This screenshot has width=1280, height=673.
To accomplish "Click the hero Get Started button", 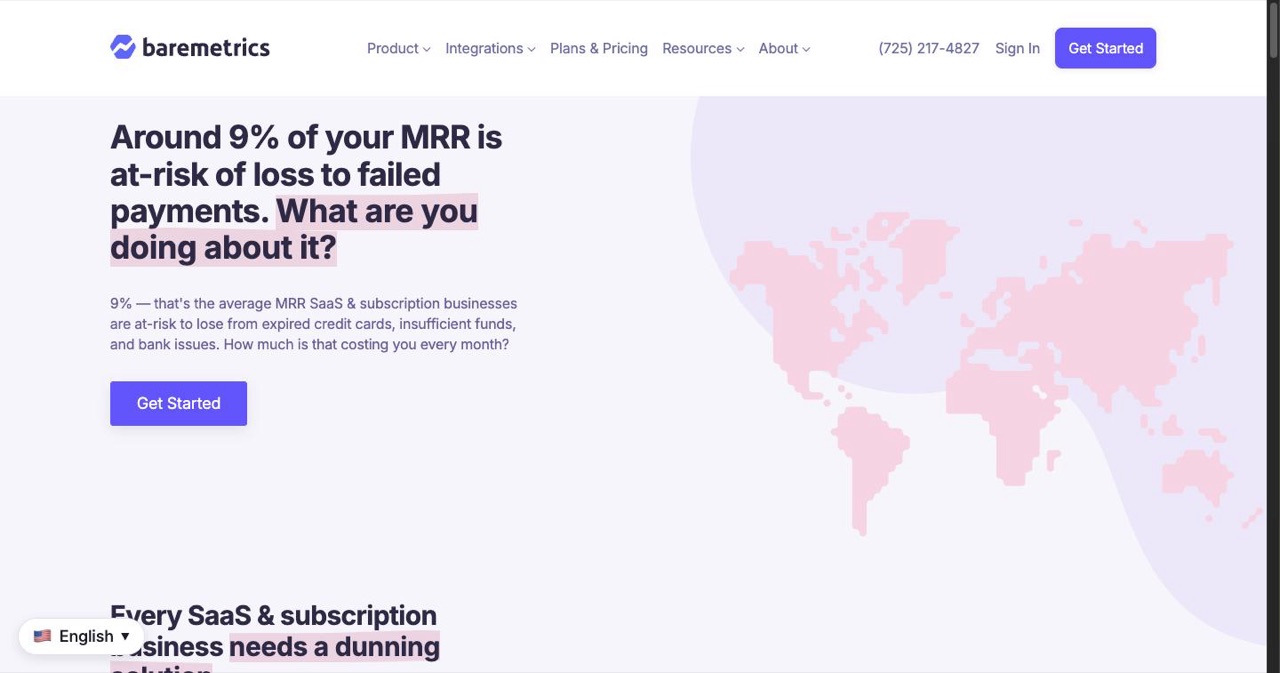I will (x=178, y=403).
